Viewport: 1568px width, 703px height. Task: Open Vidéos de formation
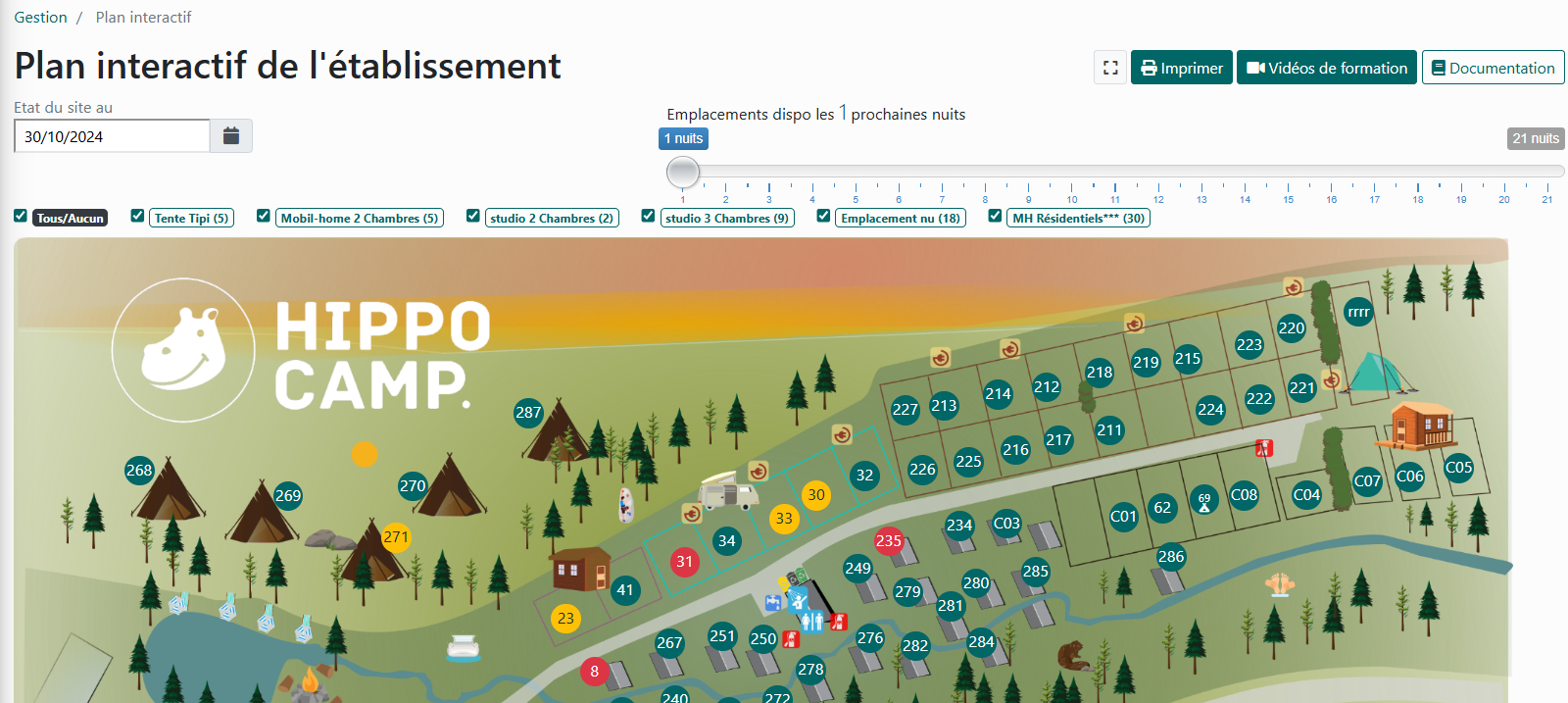[x=1326, y=68]
